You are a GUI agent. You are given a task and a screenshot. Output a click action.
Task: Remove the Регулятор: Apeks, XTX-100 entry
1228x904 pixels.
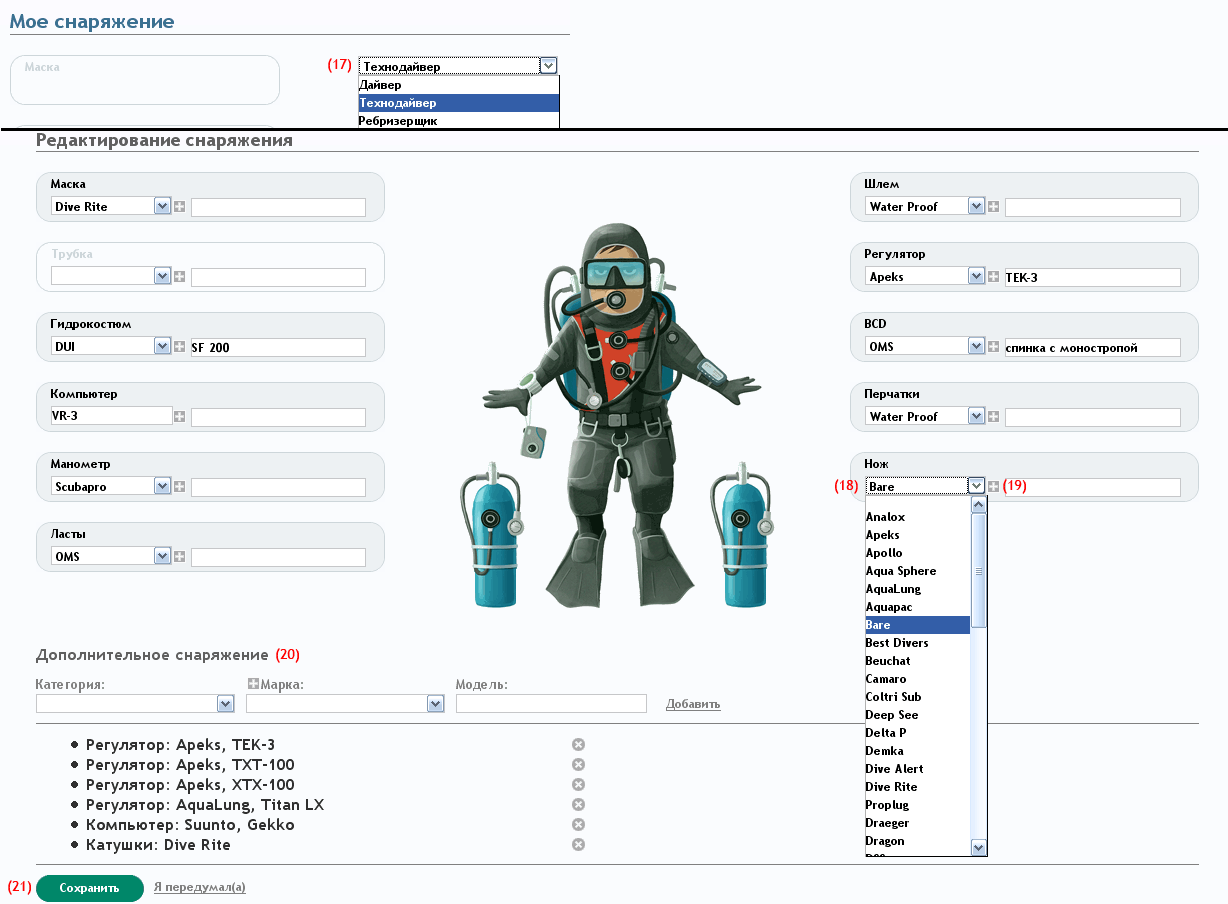coord(578,785)
